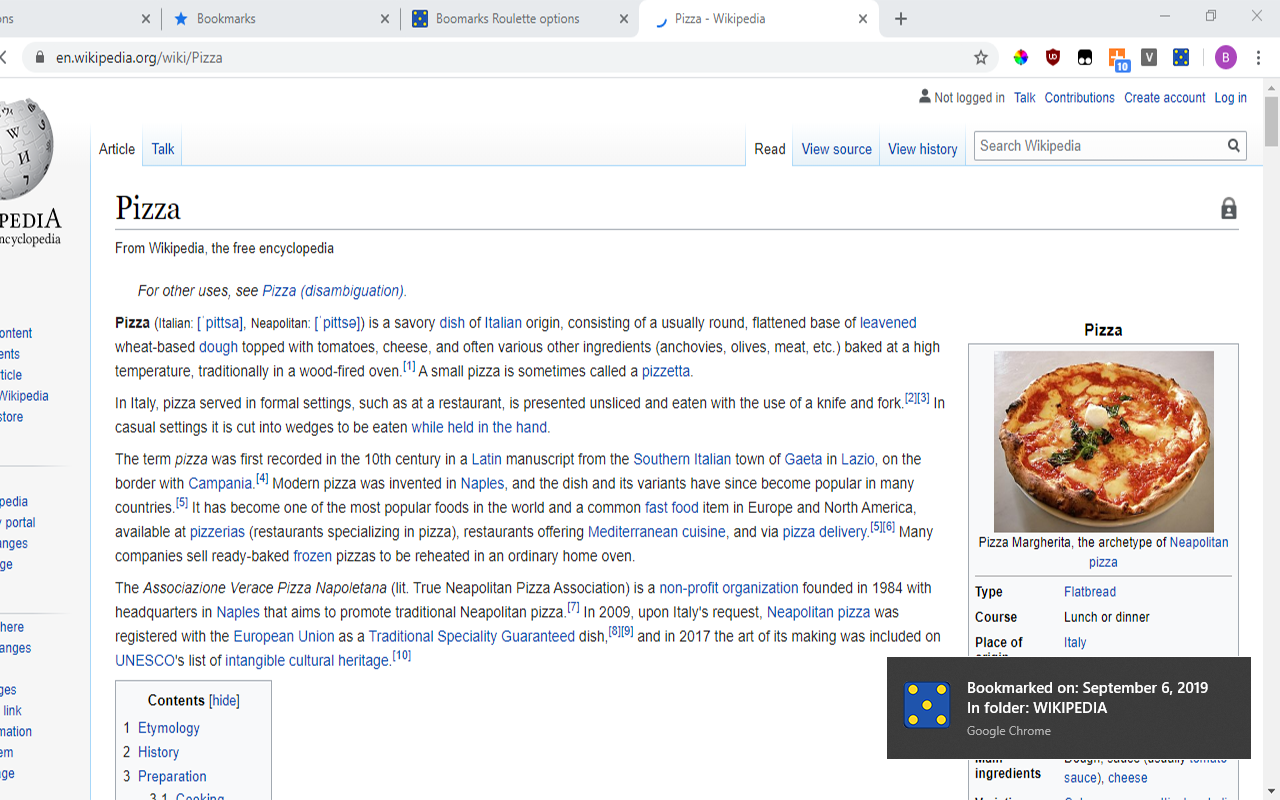The image size is (1280, 800).
Task: Go to Etymology in contents
Action: tap(169, 728)
